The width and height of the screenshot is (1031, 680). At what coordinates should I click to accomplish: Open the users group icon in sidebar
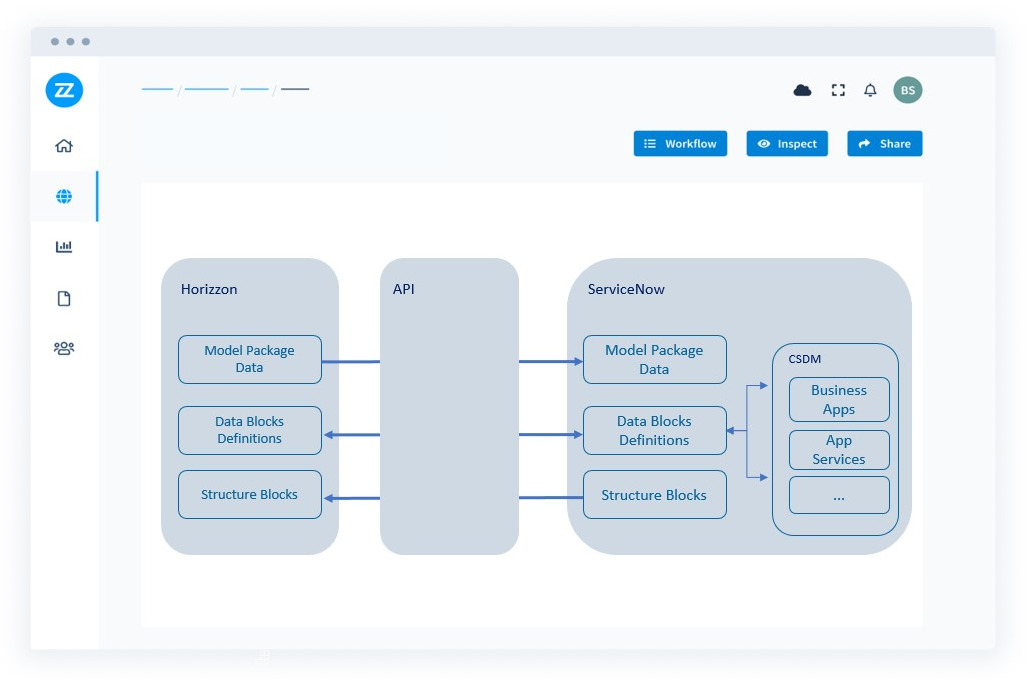64,348
